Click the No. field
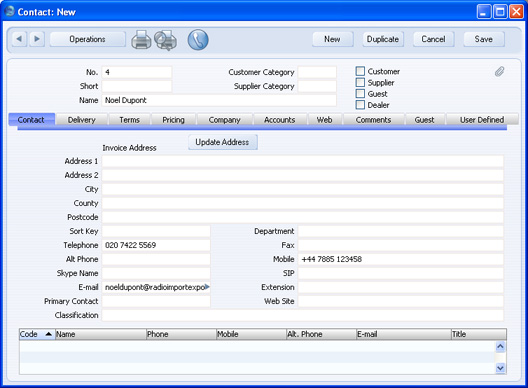528x388 pixels. pyautogui.click(x=137, y=72)
